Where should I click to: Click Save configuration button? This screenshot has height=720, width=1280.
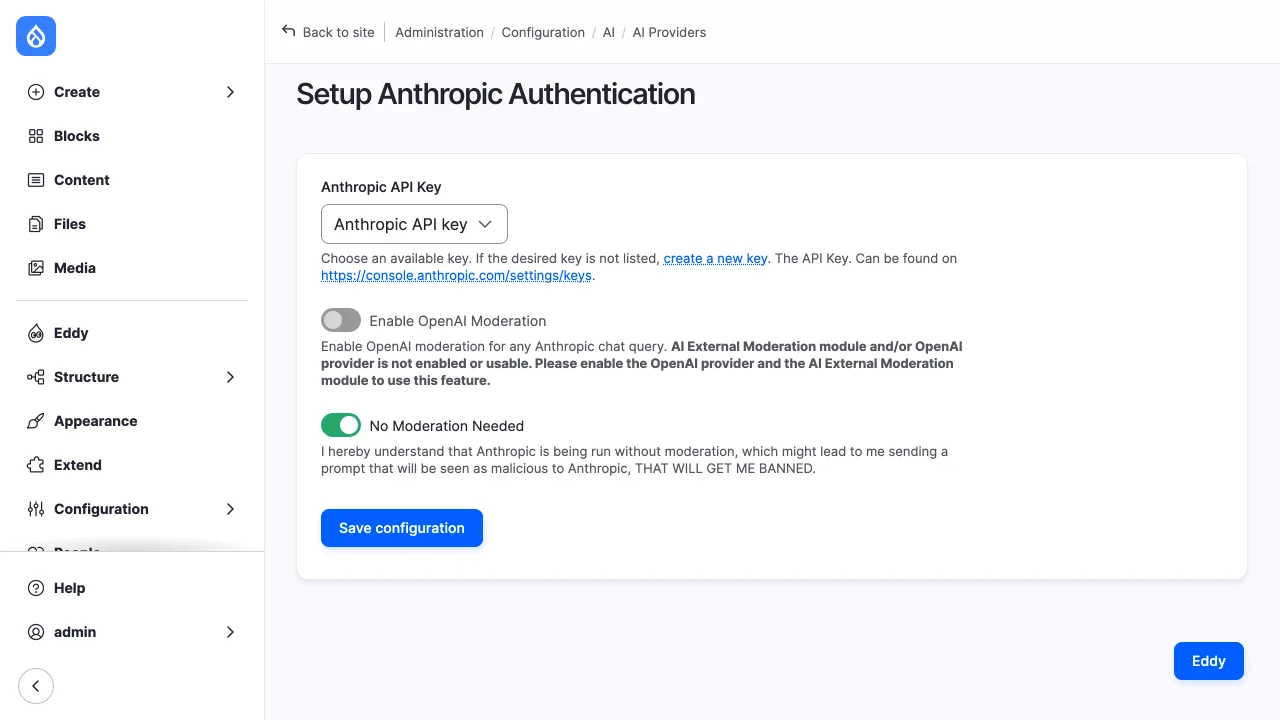[402, 528]
